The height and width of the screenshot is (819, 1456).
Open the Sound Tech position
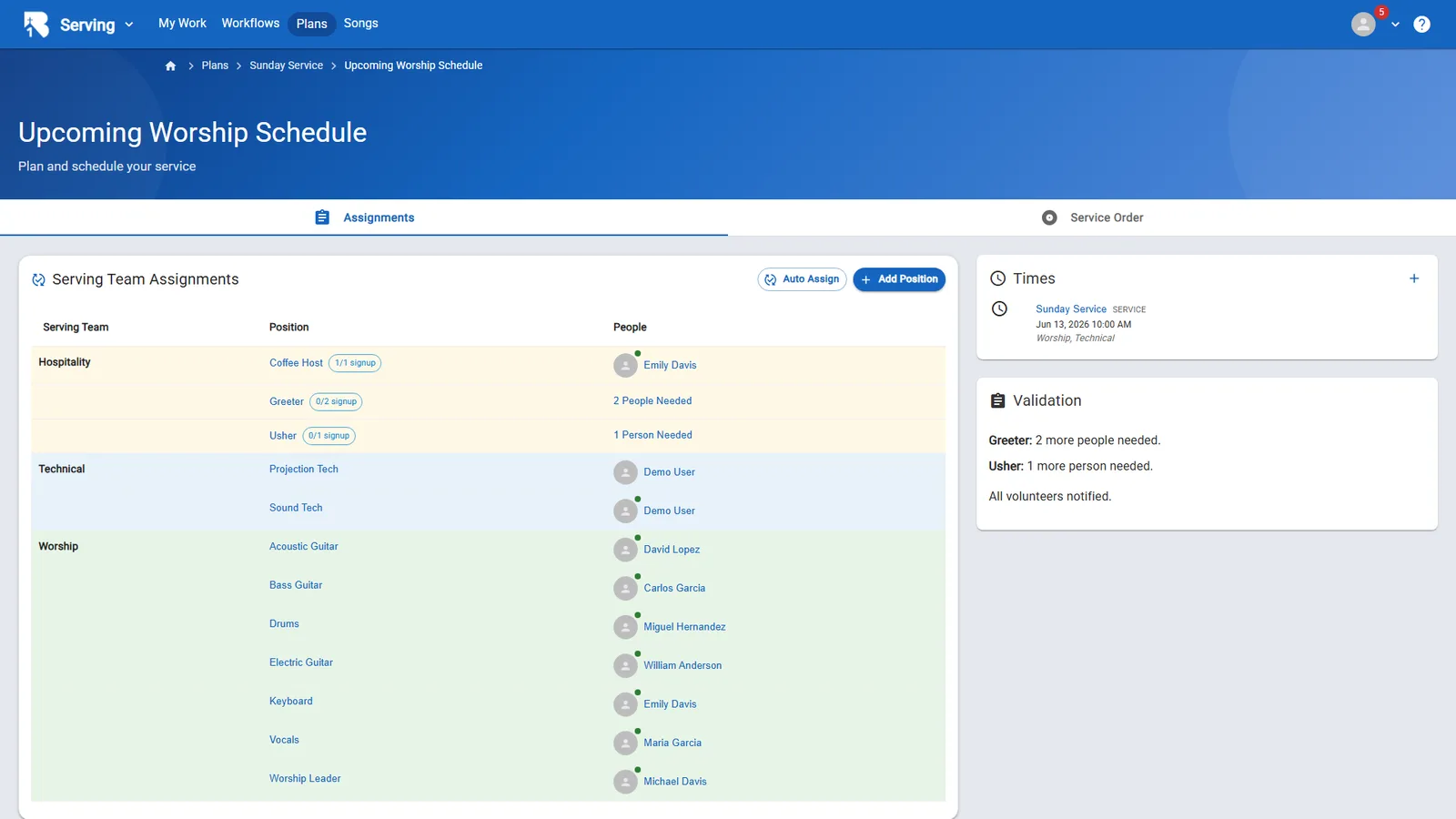point(296,508)
